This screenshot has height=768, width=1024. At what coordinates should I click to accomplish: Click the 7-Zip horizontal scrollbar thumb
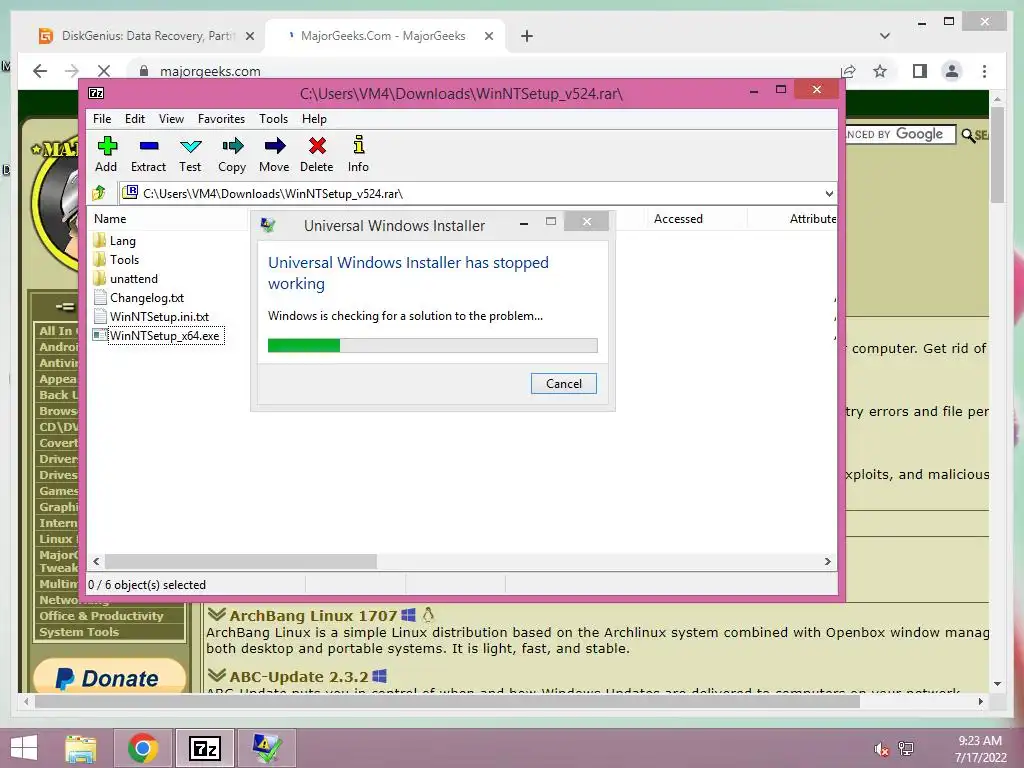click(x=241, y=562)
